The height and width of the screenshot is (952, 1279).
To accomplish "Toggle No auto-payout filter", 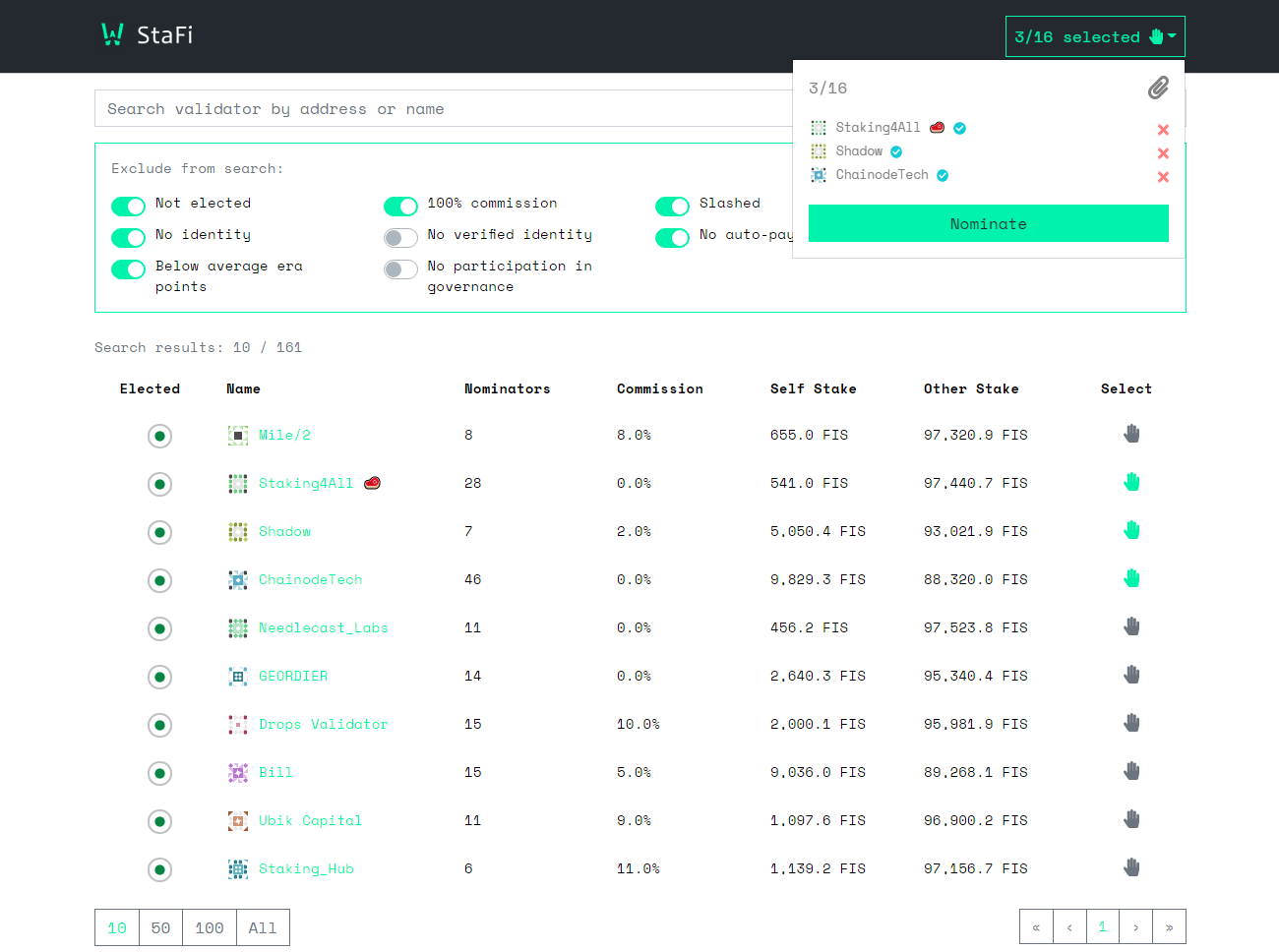I will (672, 237).
